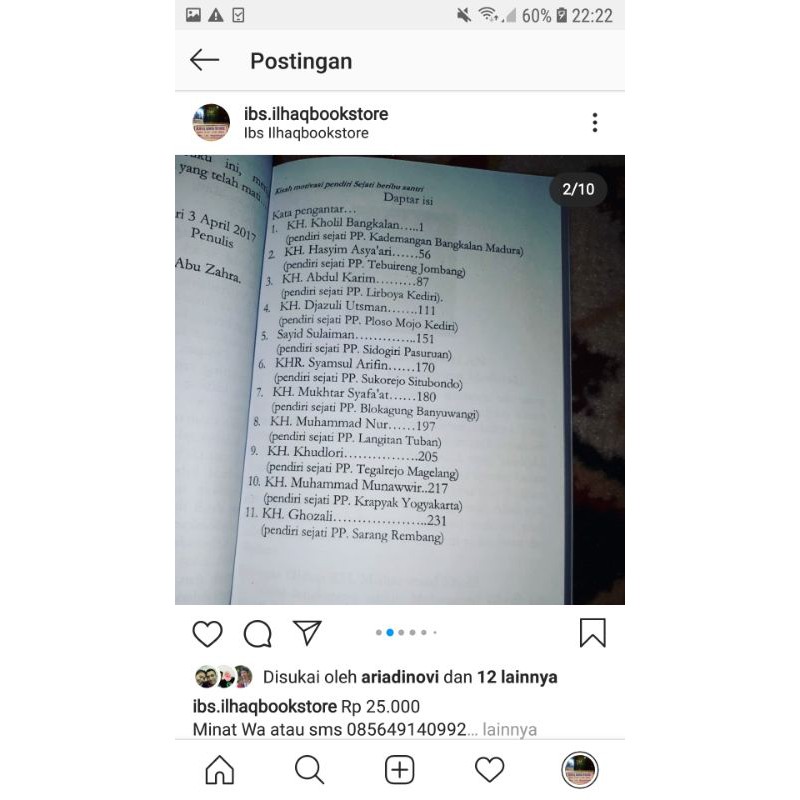Share post via paper plane icon

point(307,633)
